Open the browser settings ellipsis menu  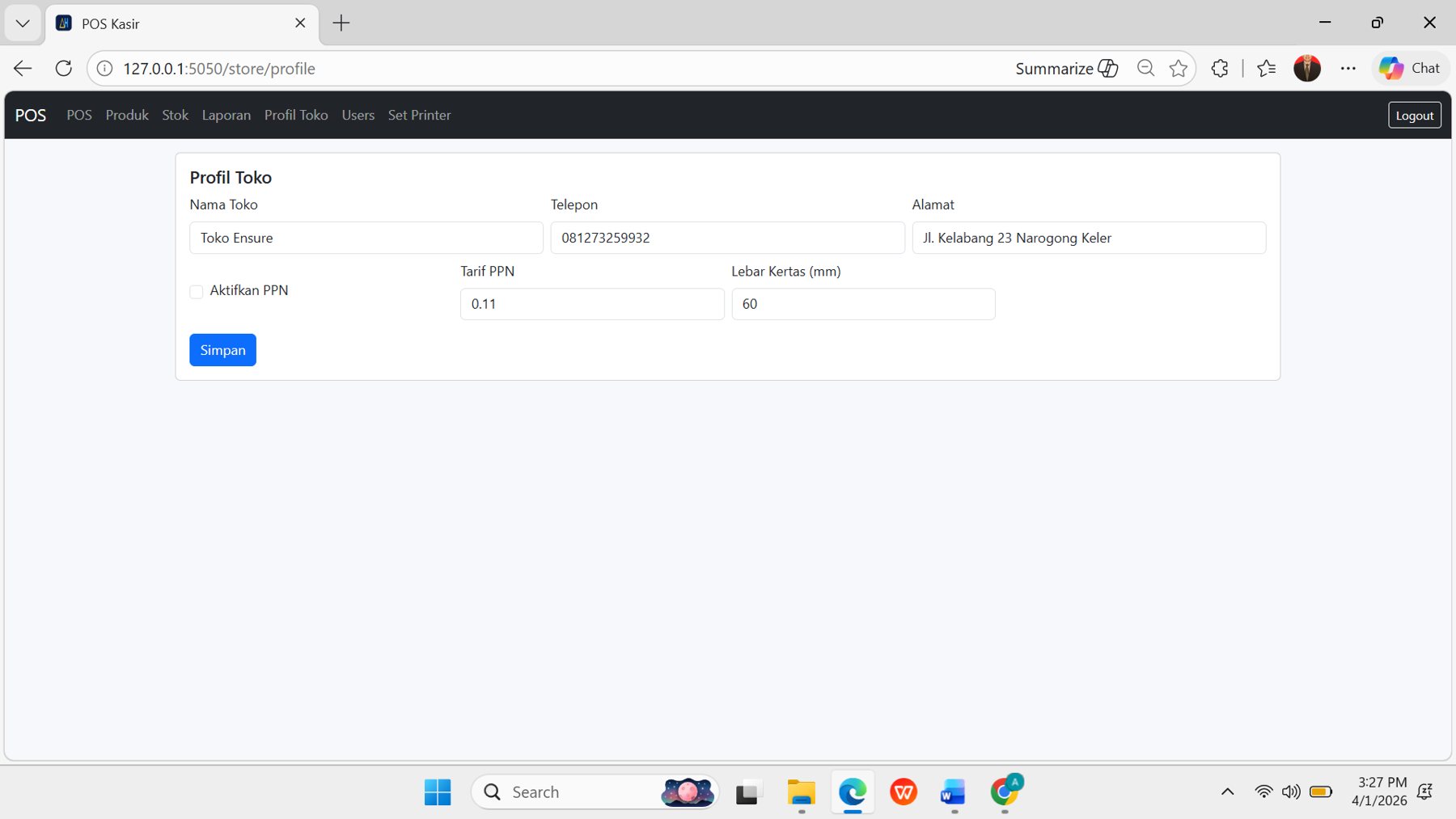click(x=1348, y=68)
